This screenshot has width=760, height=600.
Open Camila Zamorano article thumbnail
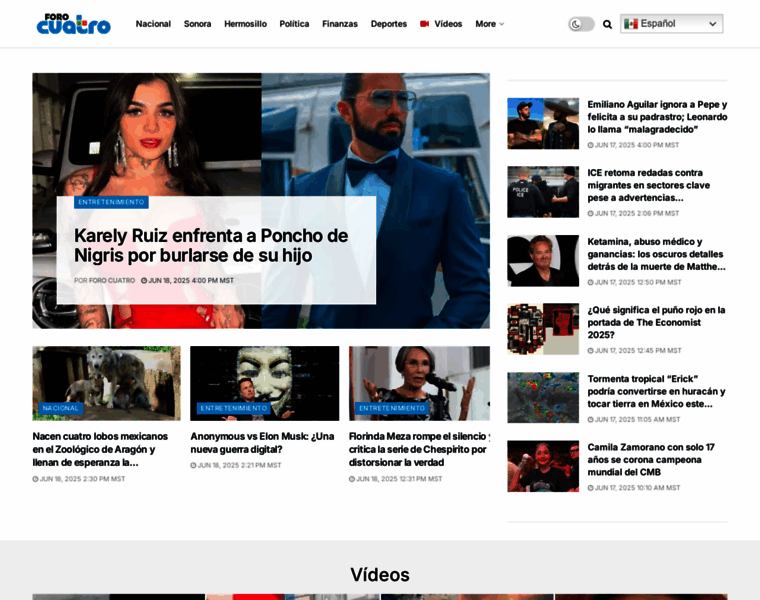click(x=543, y=466)
